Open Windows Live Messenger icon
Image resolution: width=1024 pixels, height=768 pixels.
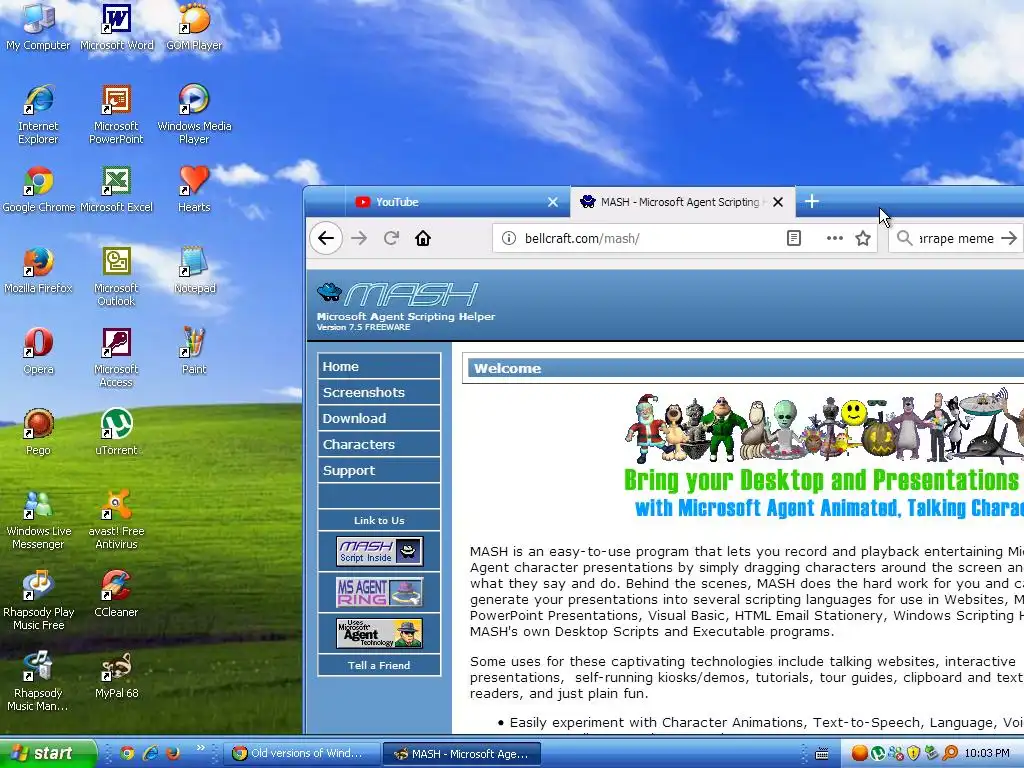[38, 519]
